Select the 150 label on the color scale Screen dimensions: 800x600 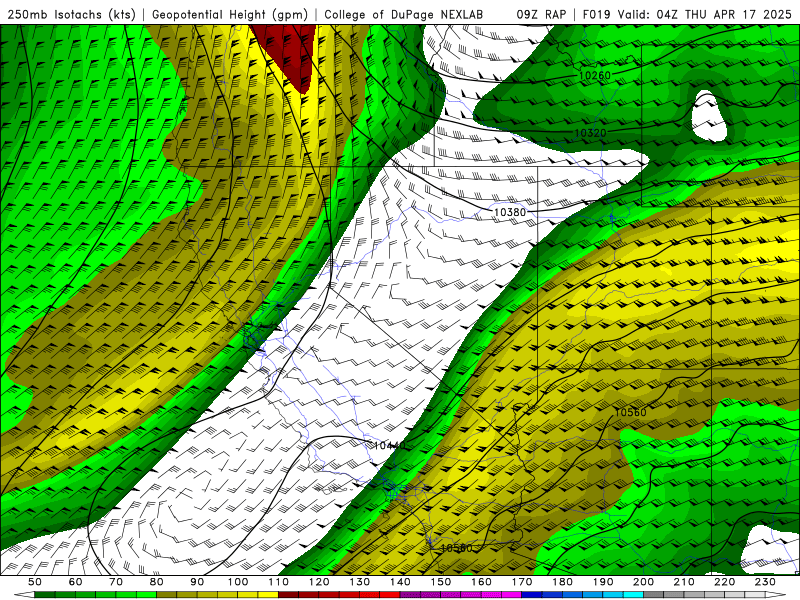pyautogui.click(x=441, y=582)
